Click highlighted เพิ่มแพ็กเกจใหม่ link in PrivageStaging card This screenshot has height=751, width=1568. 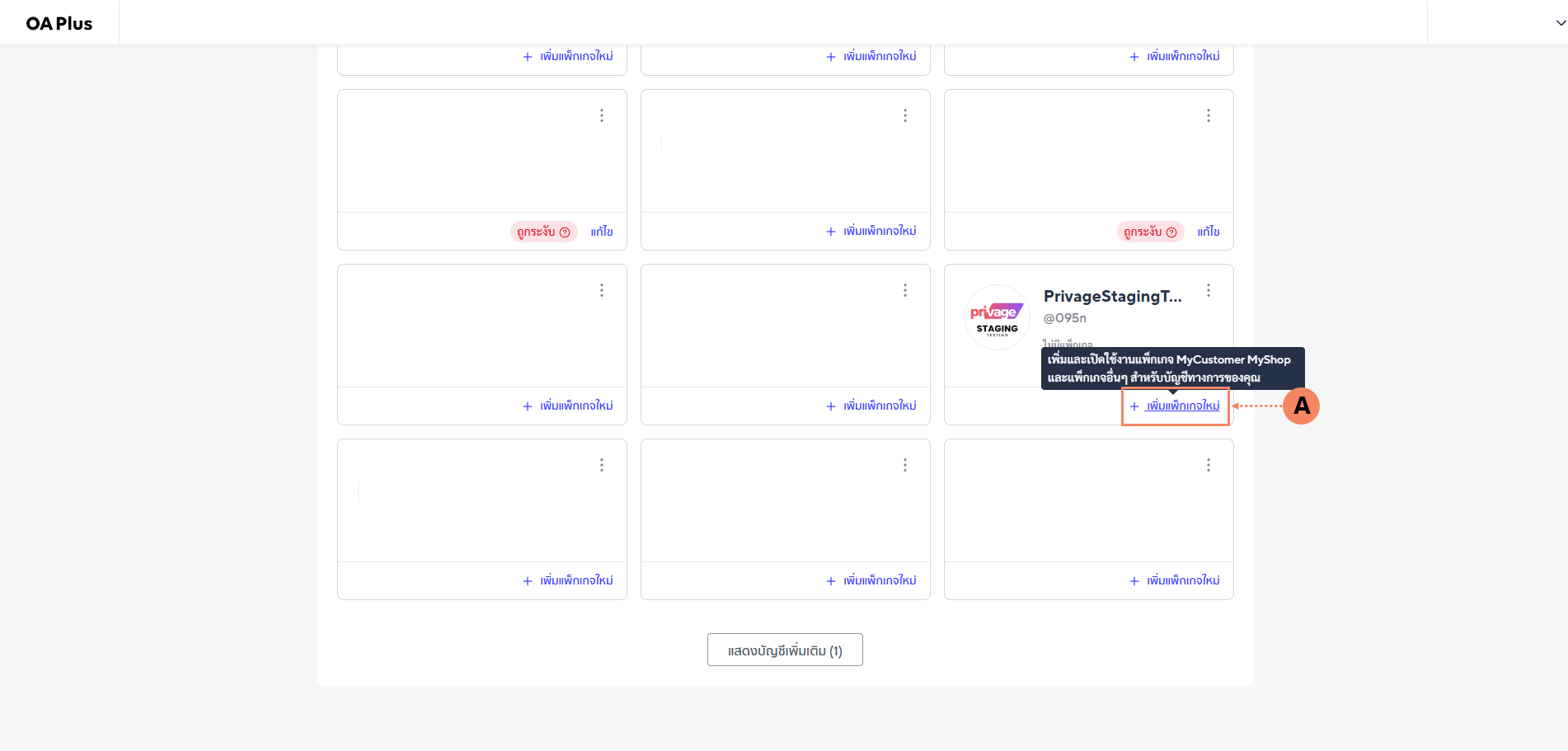[x=1182, y=406]
